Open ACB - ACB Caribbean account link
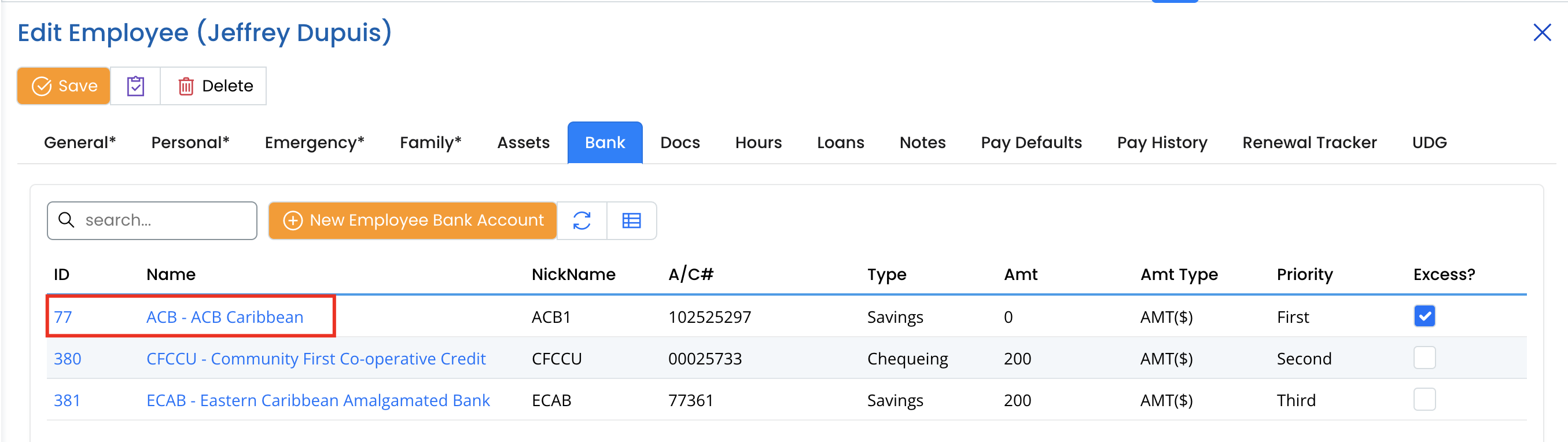Image resolution: width=1568 pixels, height=442 pixels. (x=224, y=317)
